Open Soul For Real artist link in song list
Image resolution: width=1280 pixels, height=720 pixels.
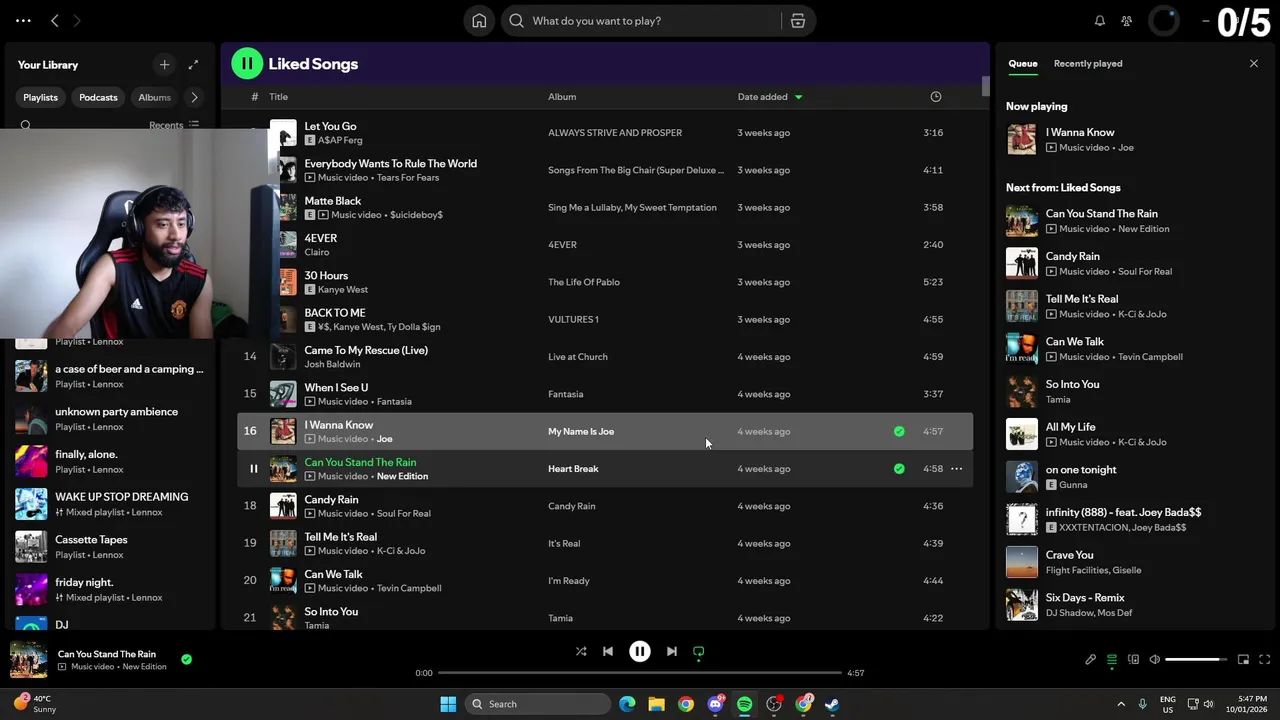tap(404, 514)
